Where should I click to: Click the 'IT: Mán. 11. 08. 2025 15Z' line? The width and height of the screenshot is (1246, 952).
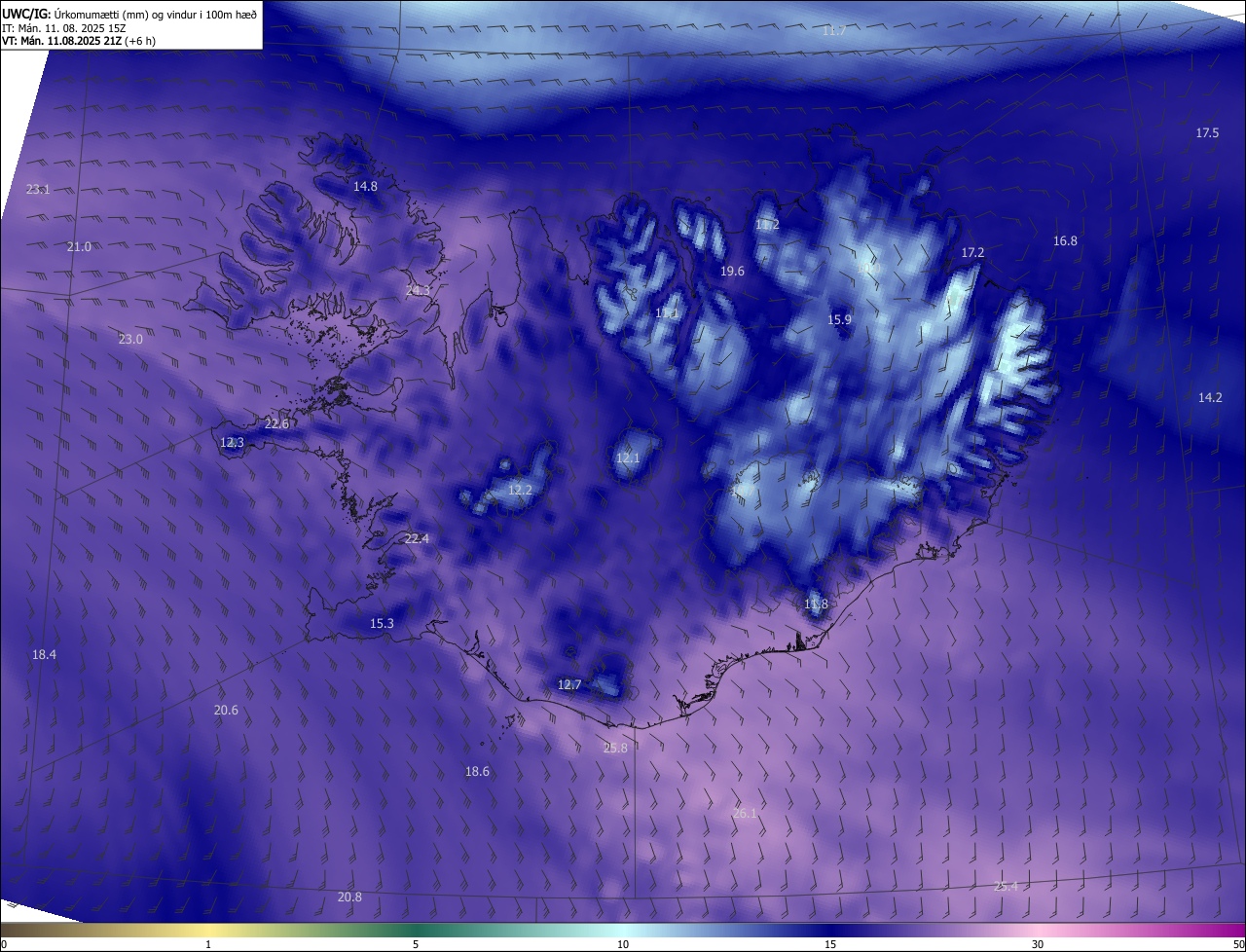pos(64,27)
